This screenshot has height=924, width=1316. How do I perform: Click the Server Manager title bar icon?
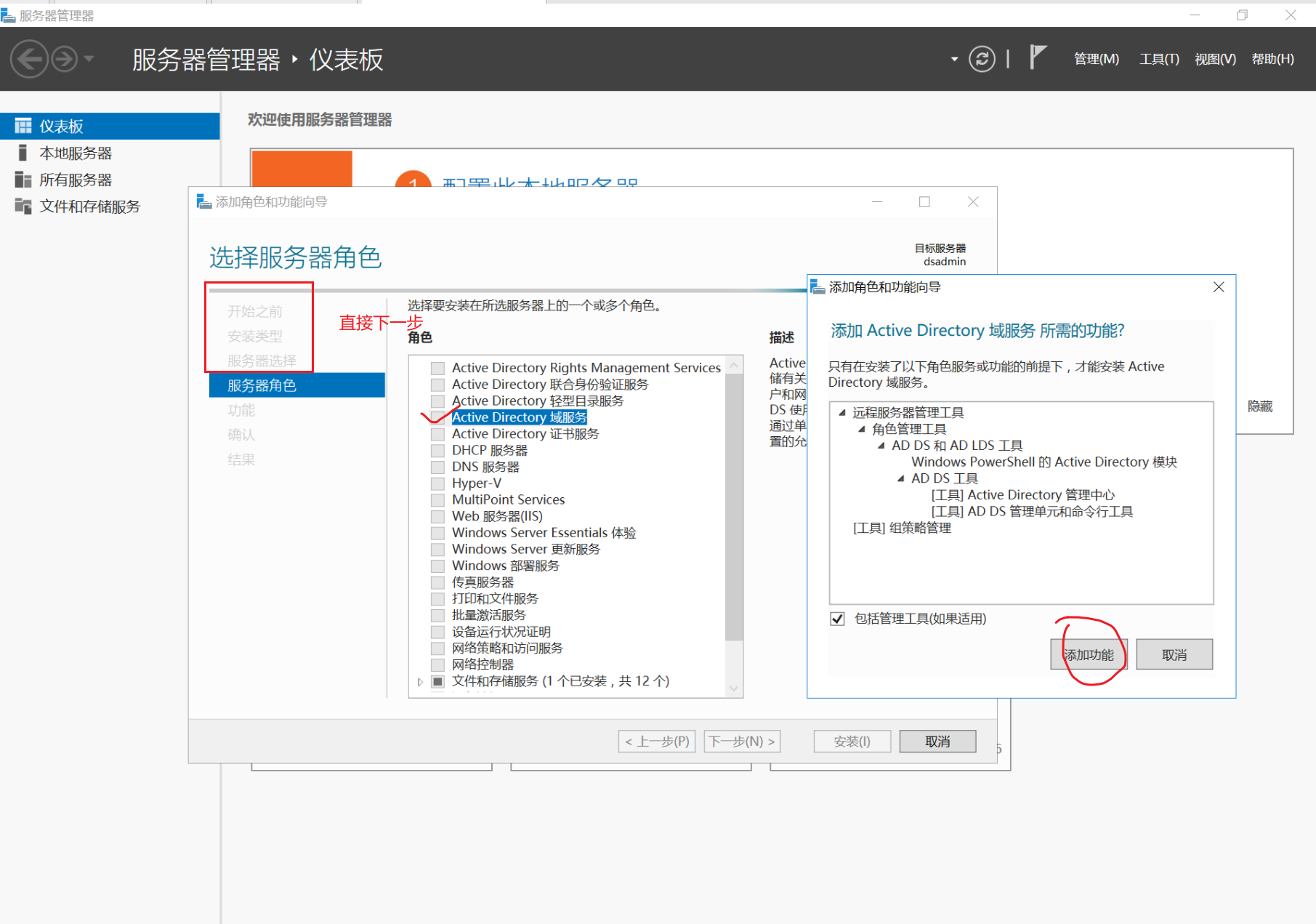tap(8, 15)
